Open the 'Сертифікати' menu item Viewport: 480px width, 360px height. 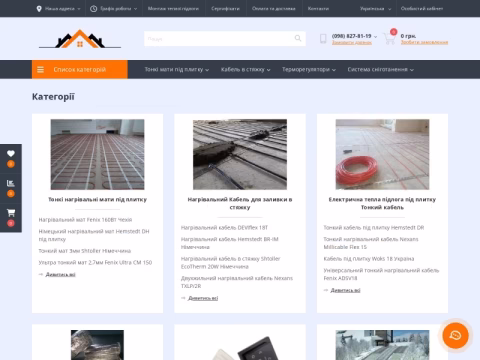(x=226, y=9)
